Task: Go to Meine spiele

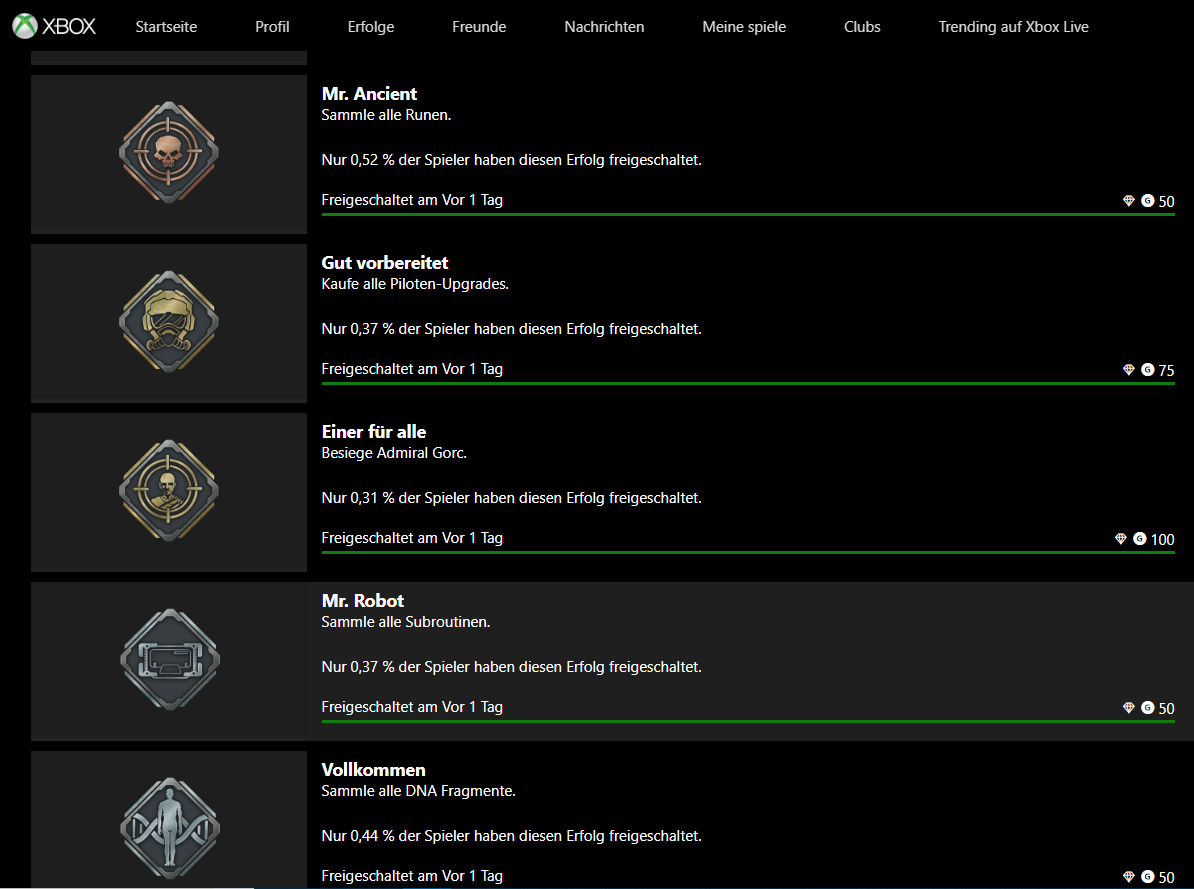Action: coord(744,27)
